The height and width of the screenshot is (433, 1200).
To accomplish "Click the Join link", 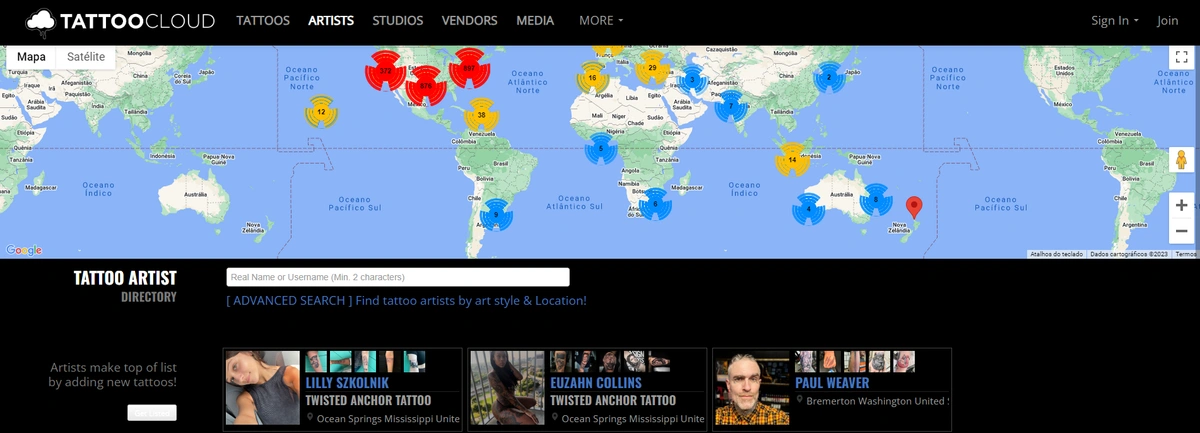I will [1168, 20].
